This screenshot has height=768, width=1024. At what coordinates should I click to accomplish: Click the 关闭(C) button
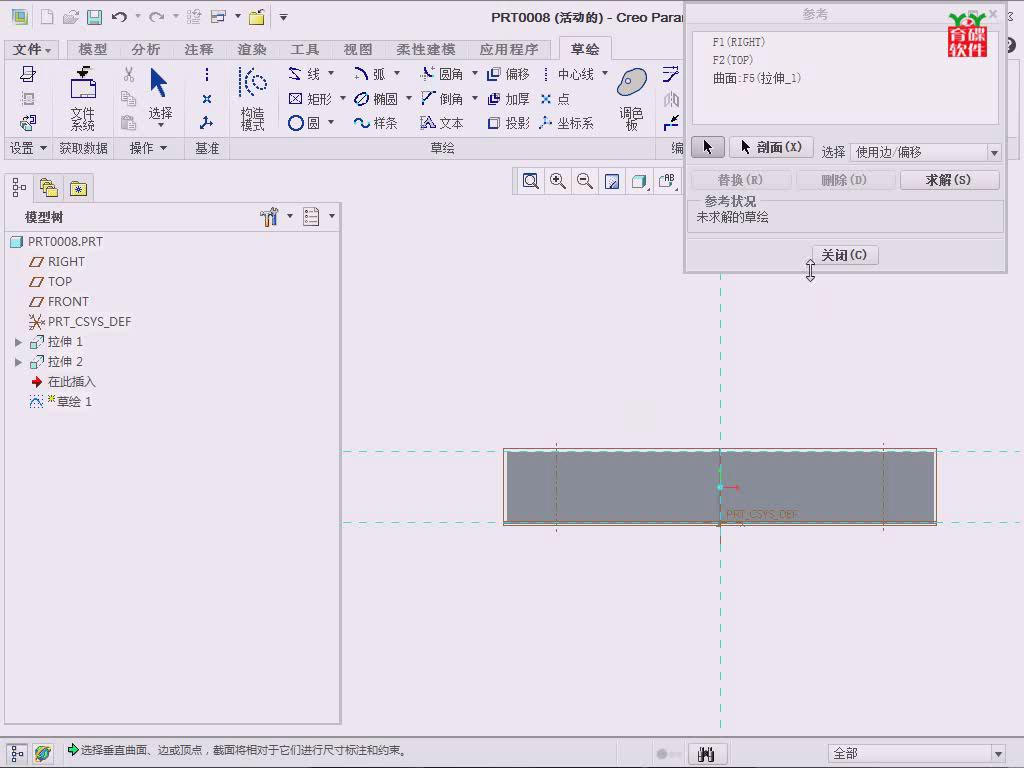tap(844, 255)
